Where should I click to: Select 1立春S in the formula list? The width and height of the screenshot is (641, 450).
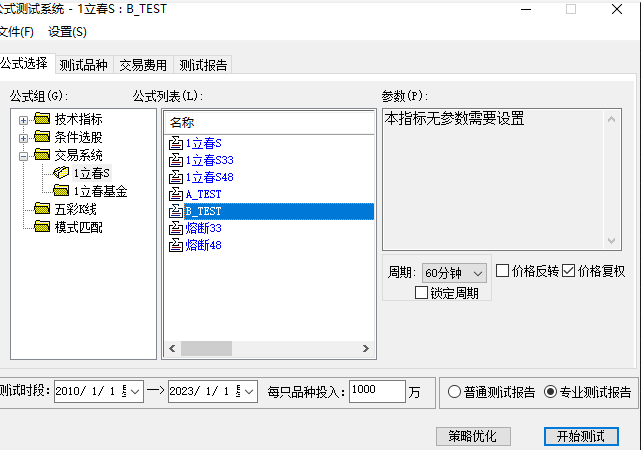point(203,143)
